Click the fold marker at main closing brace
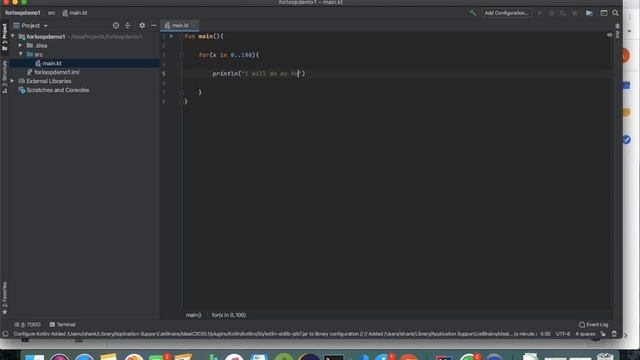 182,101
